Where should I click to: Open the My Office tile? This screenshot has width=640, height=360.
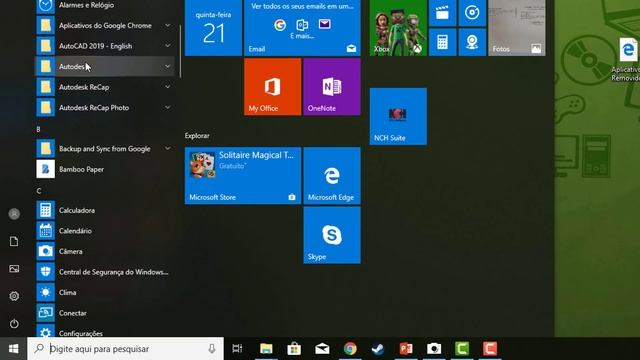pyautogui.click(x=273, y=87)
